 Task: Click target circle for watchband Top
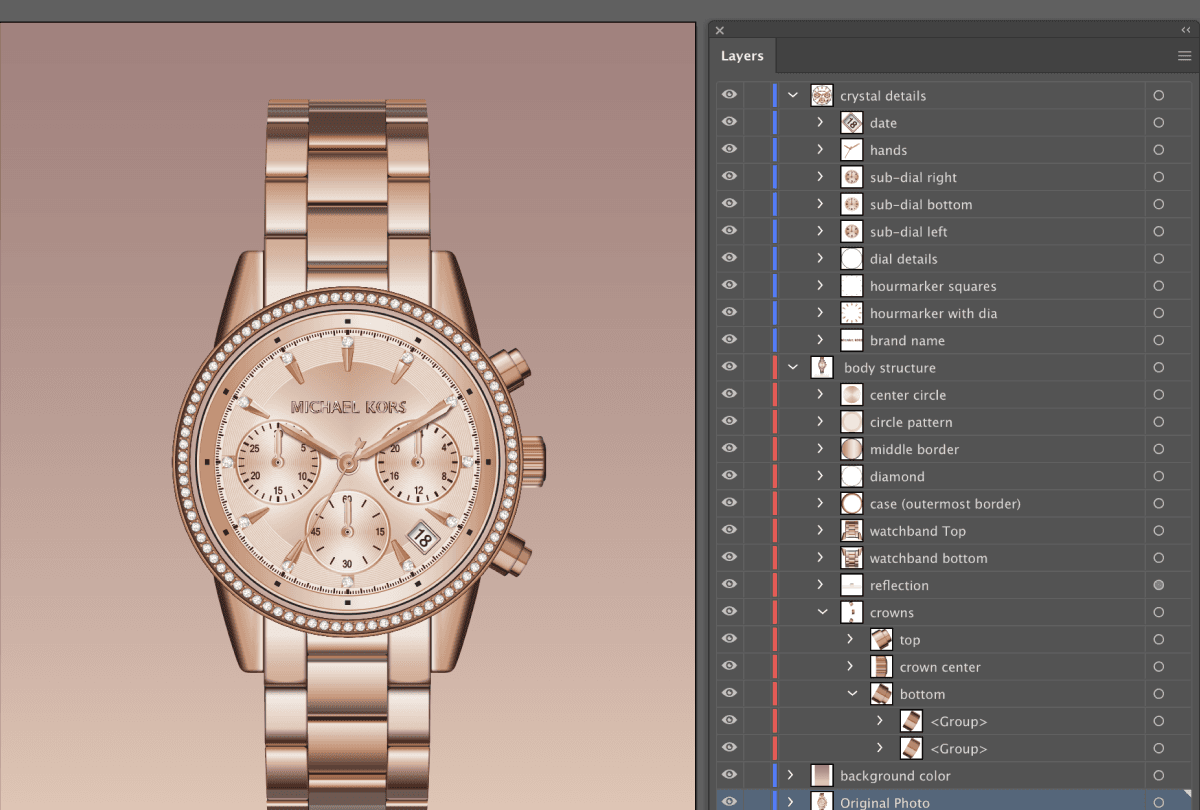point(1159,530)
